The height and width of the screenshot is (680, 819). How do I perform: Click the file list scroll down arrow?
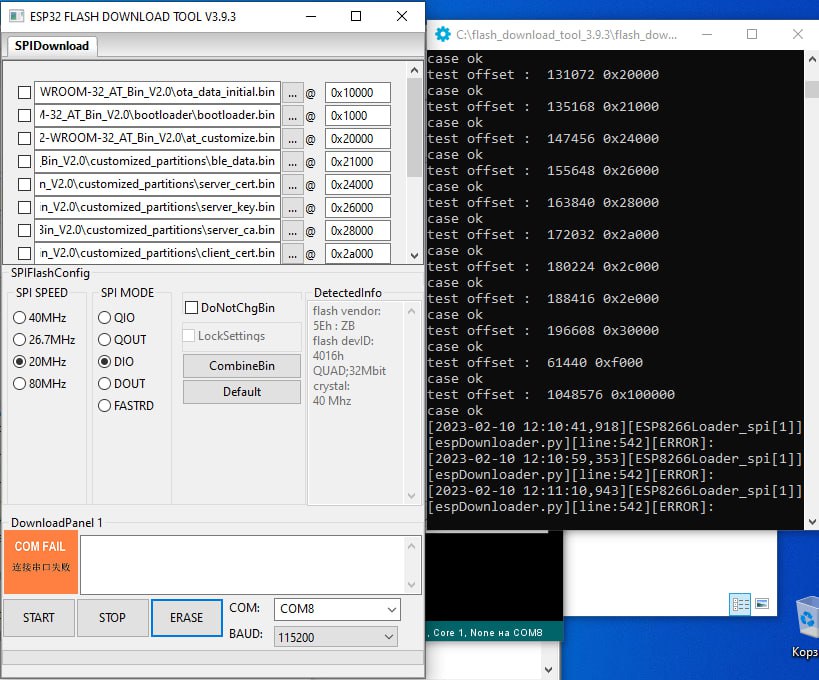click(x=414, y=255)
